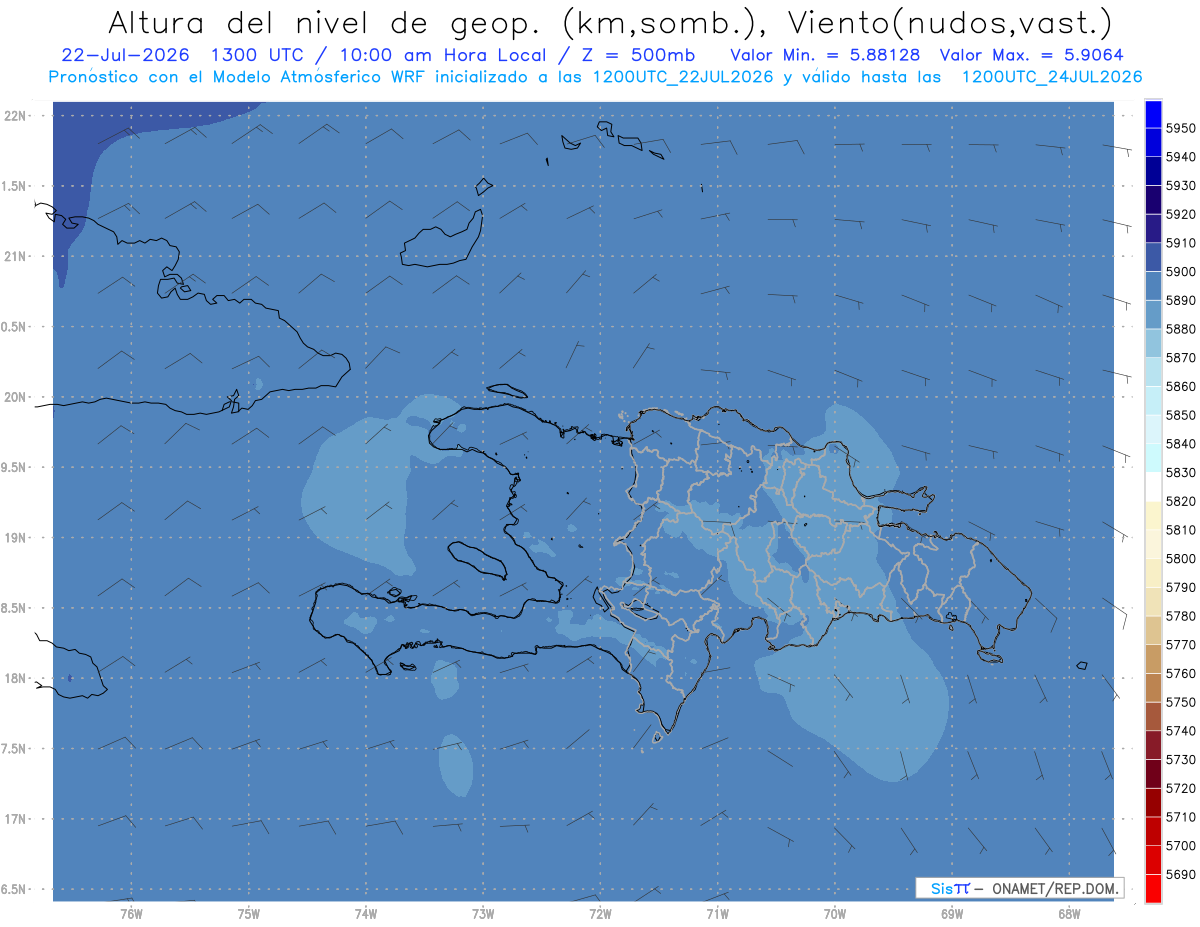Click the '72W' longitude axis label
The width and height of the screenshot is (1200, 927).
coord(600,913)
